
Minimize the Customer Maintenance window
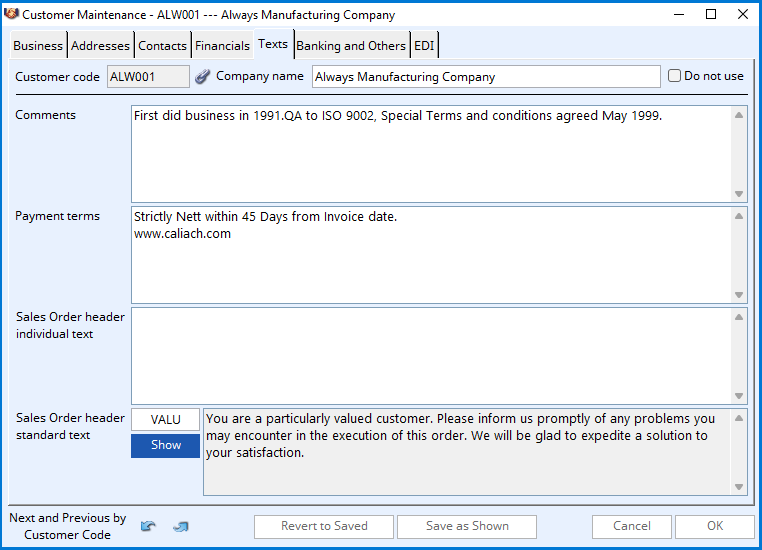(x=679, y=14)
